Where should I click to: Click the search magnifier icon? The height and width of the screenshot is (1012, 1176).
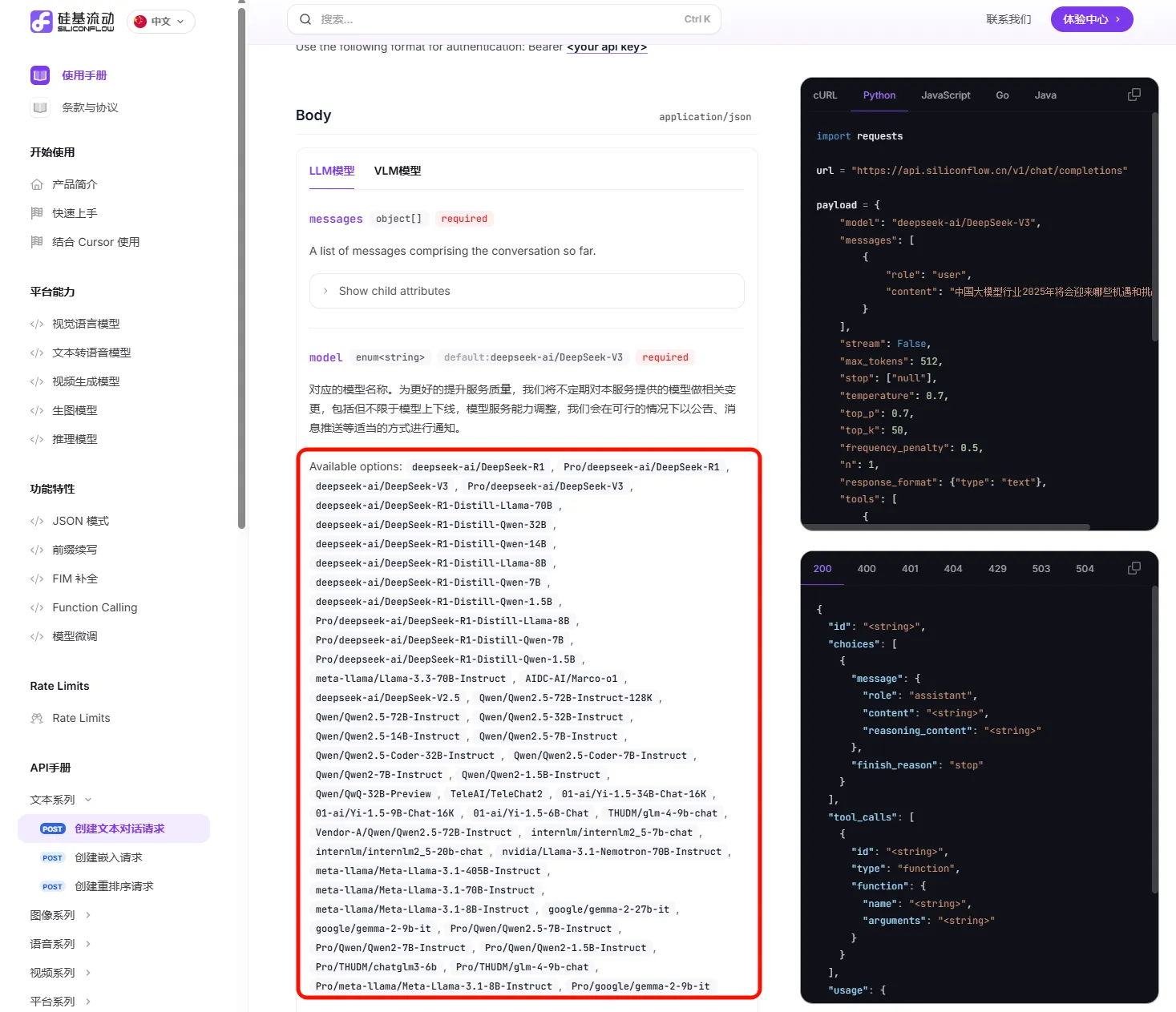(x=305, y=19)
